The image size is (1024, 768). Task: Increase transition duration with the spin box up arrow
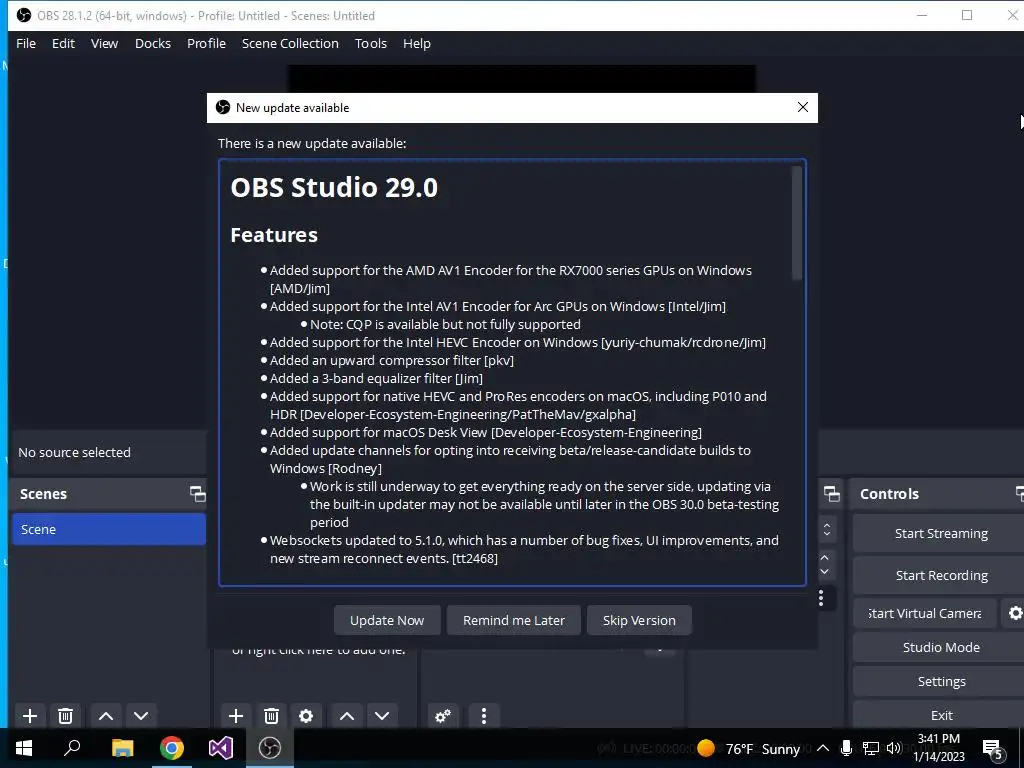[x=825, y=558]
